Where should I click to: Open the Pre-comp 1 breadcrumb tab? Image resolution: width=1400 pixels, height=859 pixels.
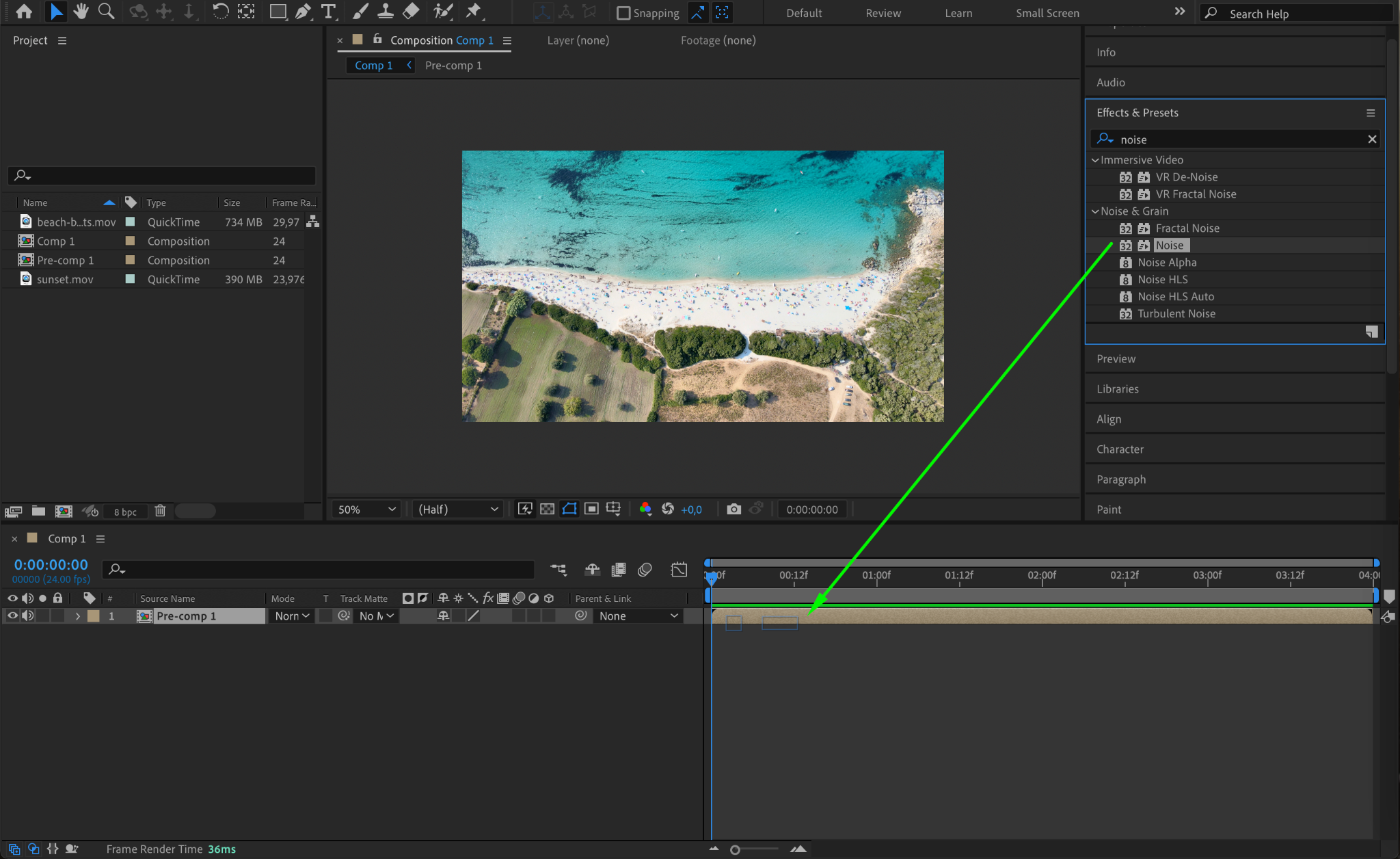453,65
